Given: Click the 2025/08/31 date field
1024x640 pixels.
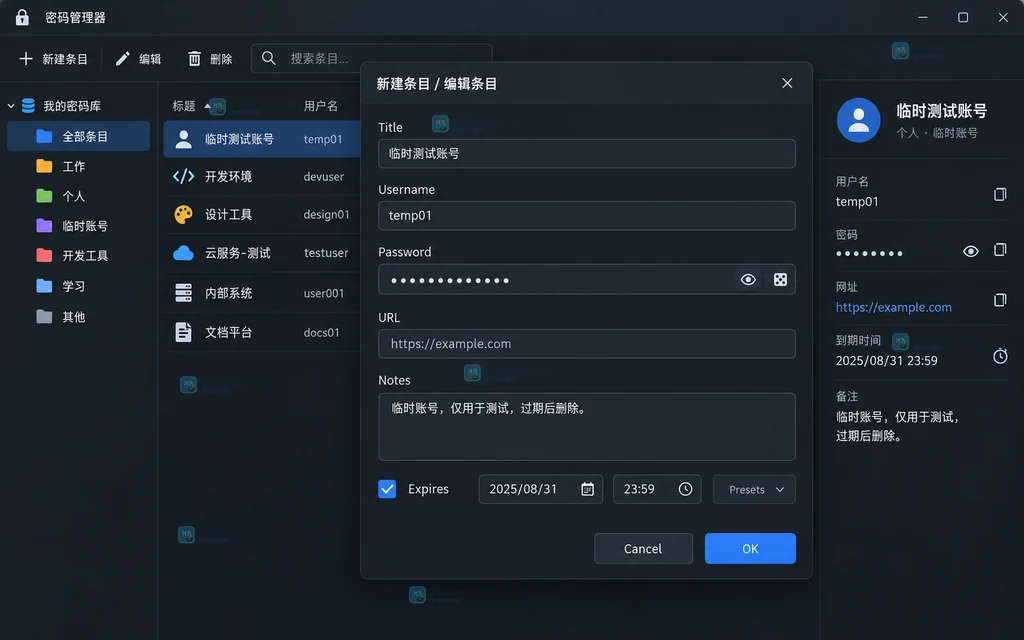Looking at the screenshot, I should 541,489.
